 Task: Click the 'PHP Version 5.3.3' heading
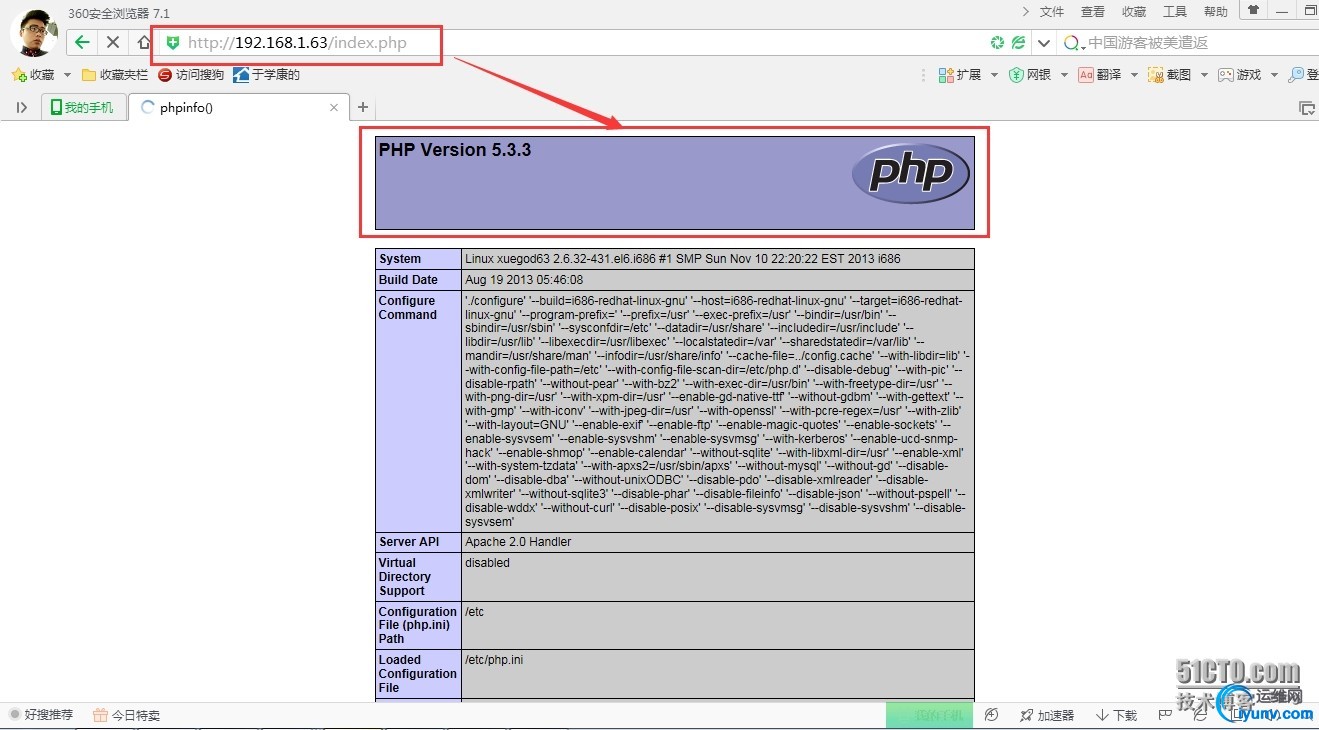[x=455, y=150]
